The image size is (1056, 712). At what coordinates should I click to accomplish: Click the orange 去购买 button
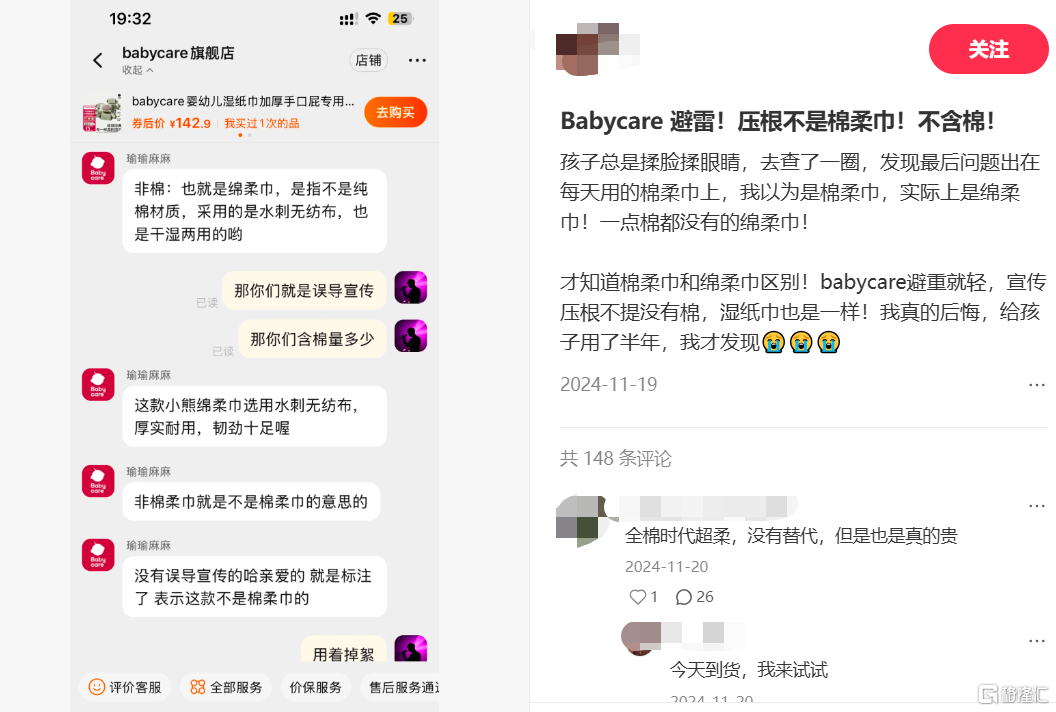click(x=395, y=112)
